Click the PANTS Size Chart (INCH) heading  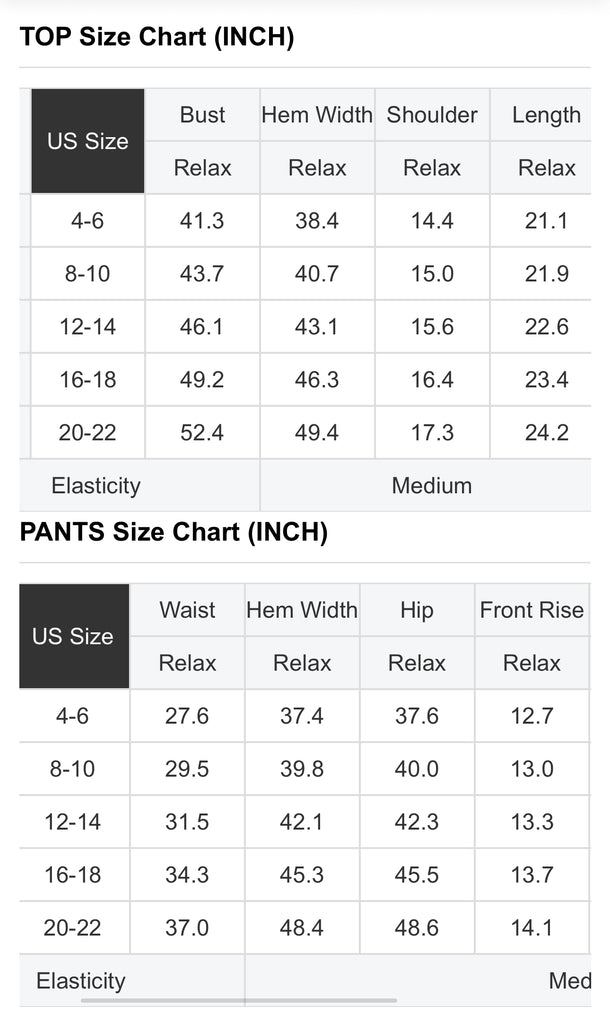pos(174,532)
